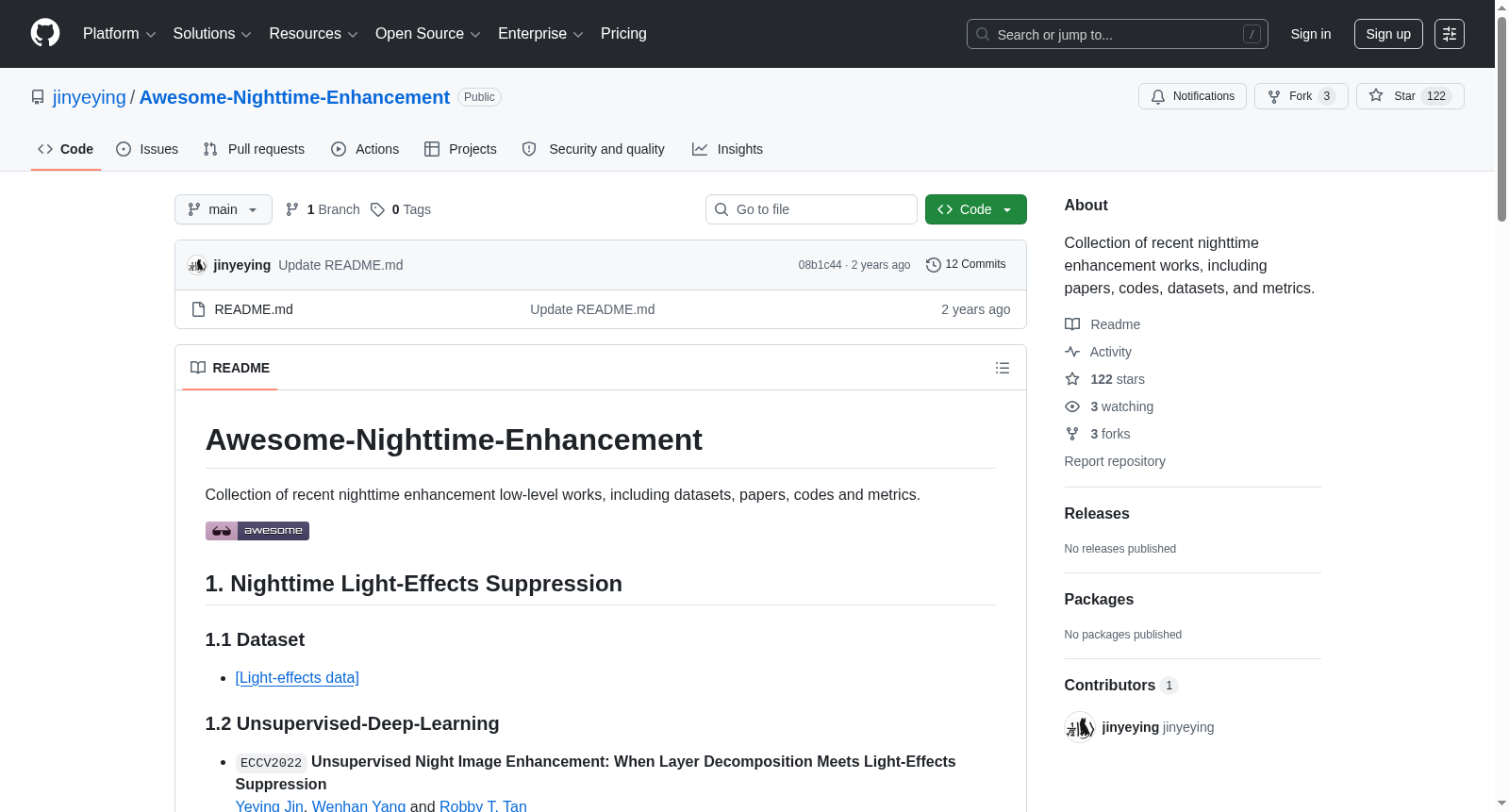Open the Insights tab
Viewport: 1509px width, 812px height.
pos(727,149)
